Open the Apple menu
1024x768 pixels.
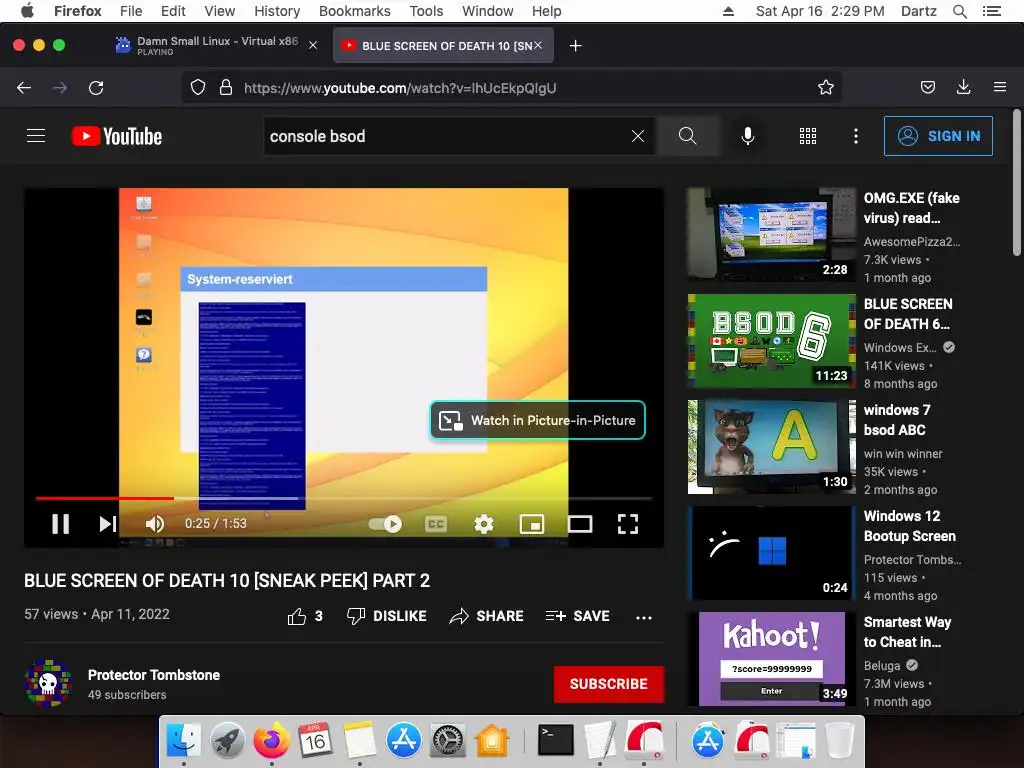27,11
